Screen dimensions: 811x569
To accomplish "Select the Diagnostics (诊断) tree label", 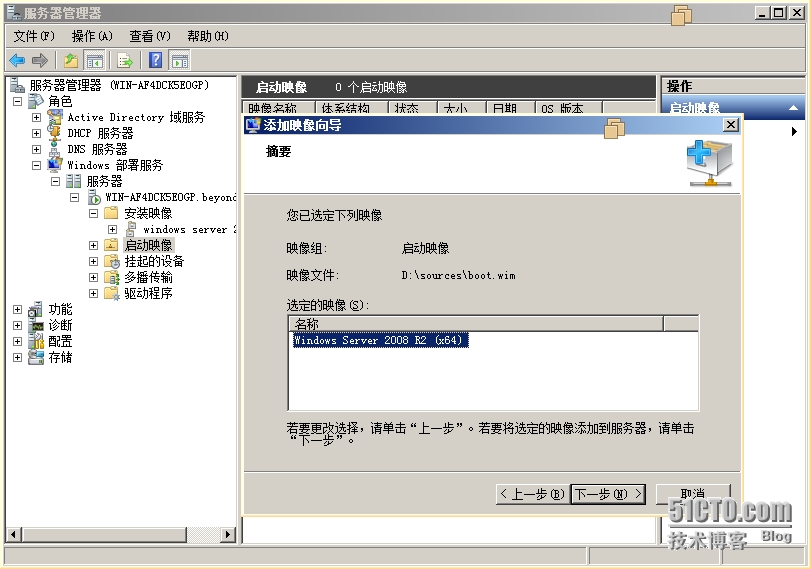I will point(61,325).
